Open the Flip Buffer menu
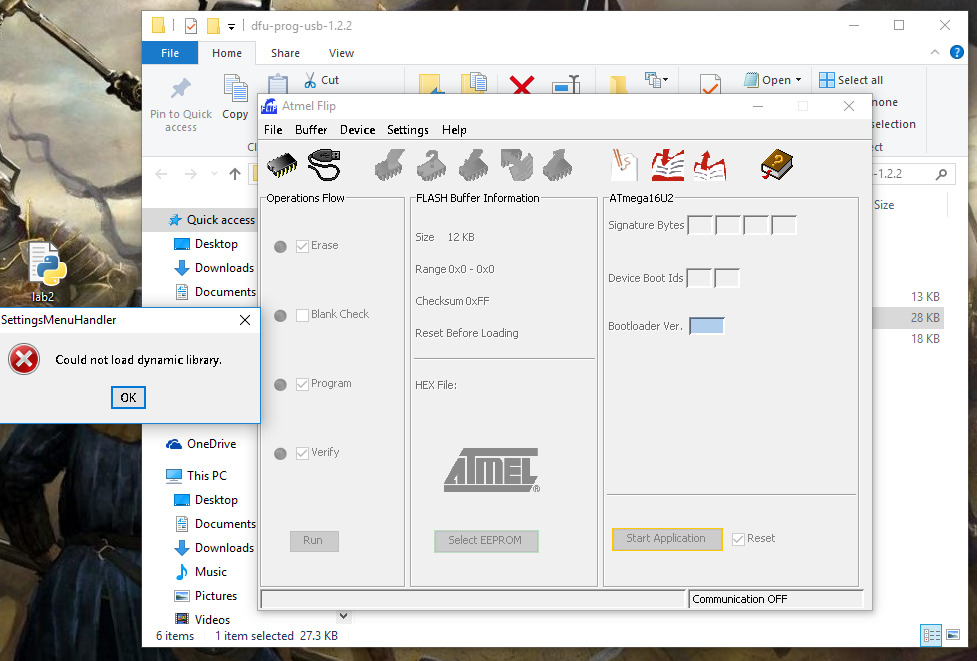 click(311, 130)
